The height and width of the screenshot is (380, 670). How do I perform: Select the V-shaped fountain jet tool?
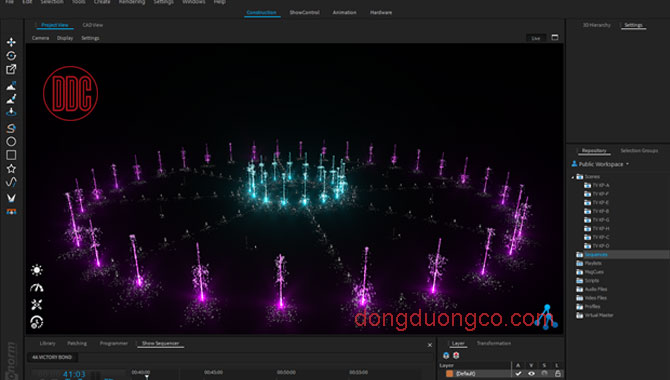coord(11,198)
